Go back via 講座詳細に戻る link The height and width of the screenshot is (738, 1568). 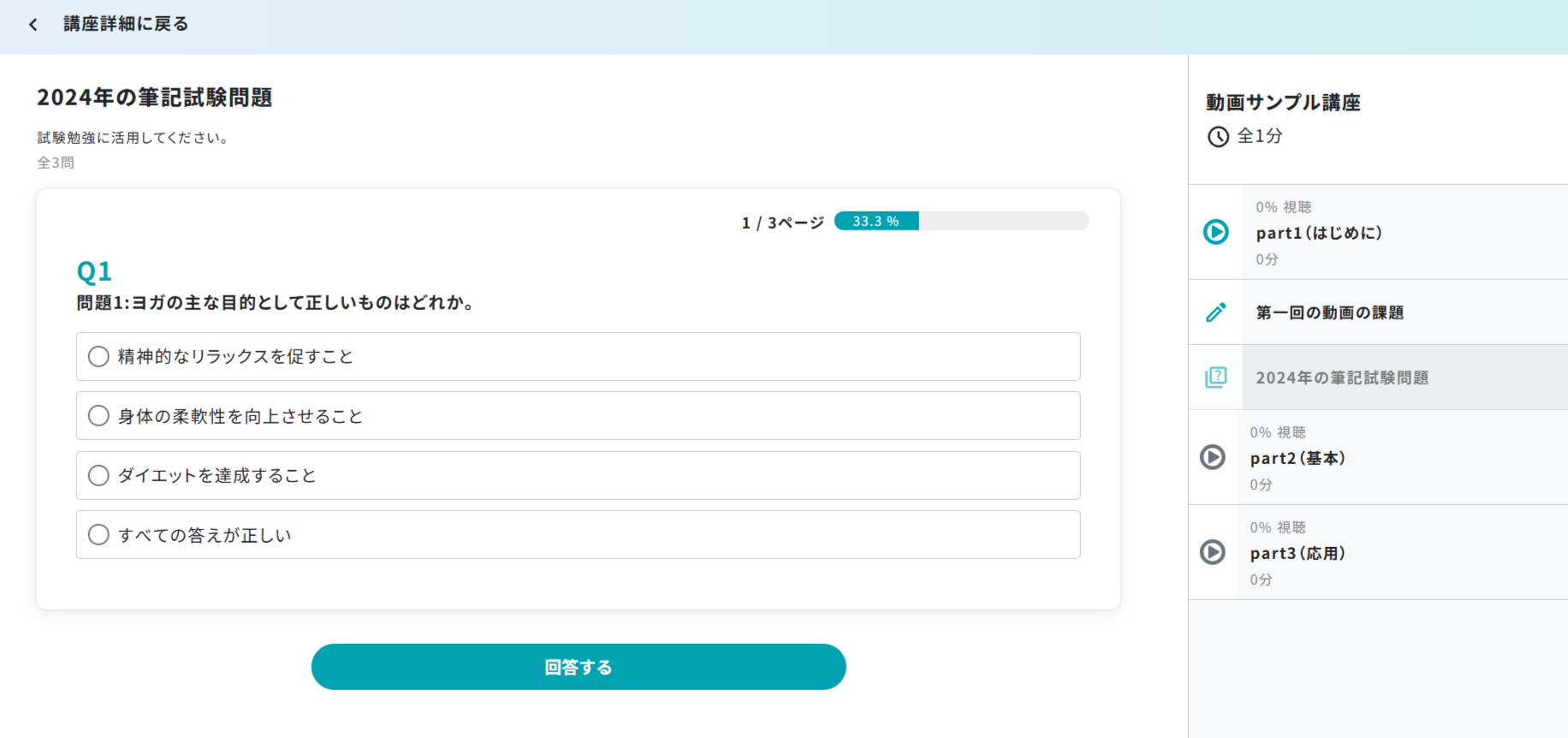pos(126,24)
